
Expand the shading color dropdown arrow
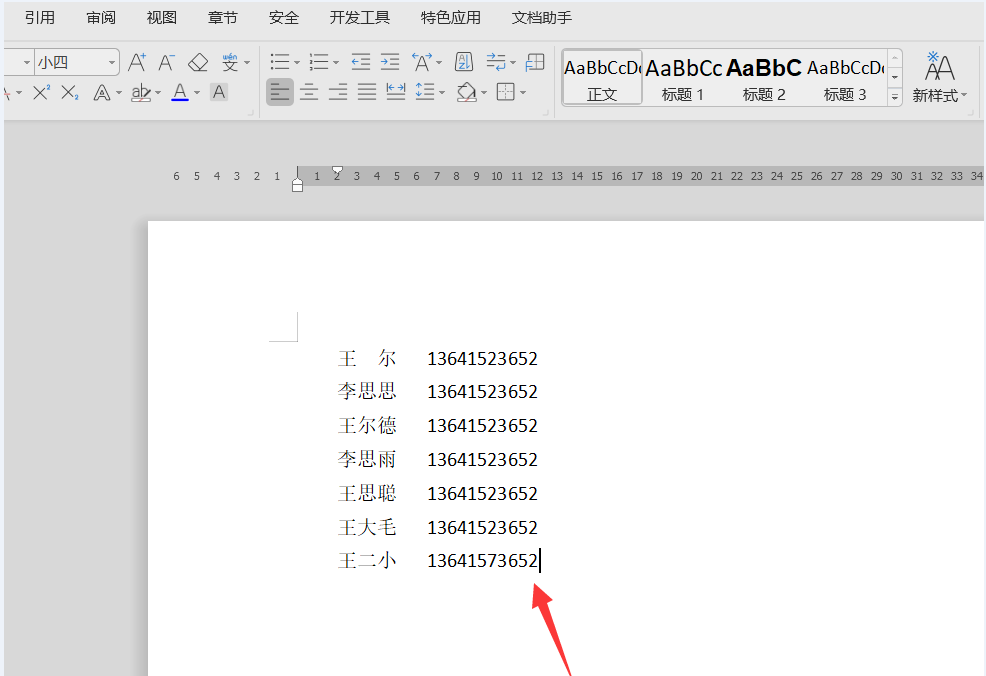pyautogui.click(x=484, y=93)
